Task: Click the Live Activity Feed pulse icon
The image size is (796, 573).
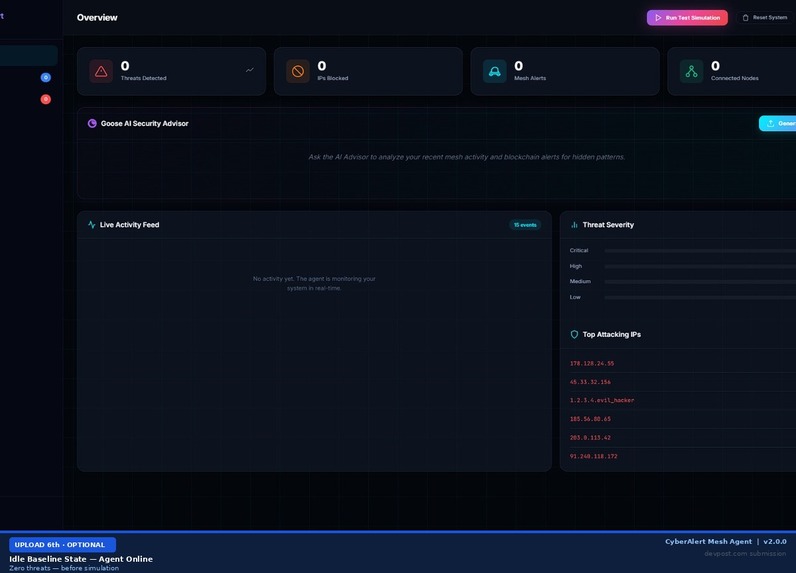Action: (91, 224)
